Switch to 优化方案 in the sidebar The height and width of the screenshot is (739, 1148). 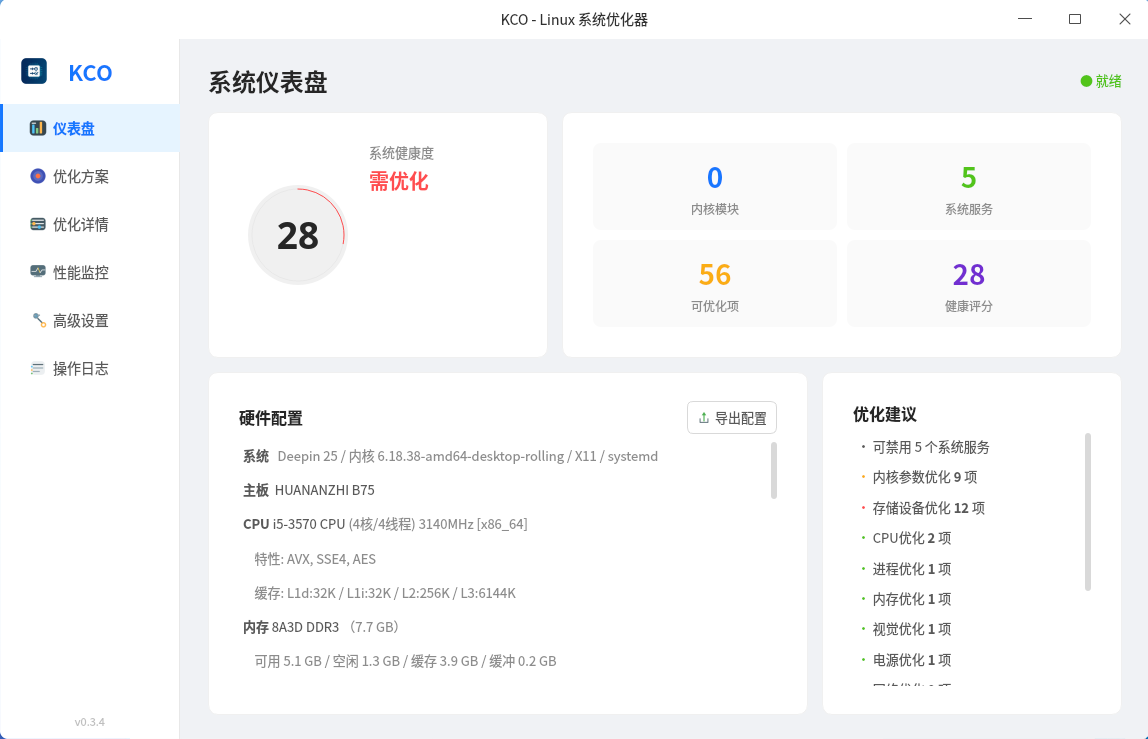90,176
